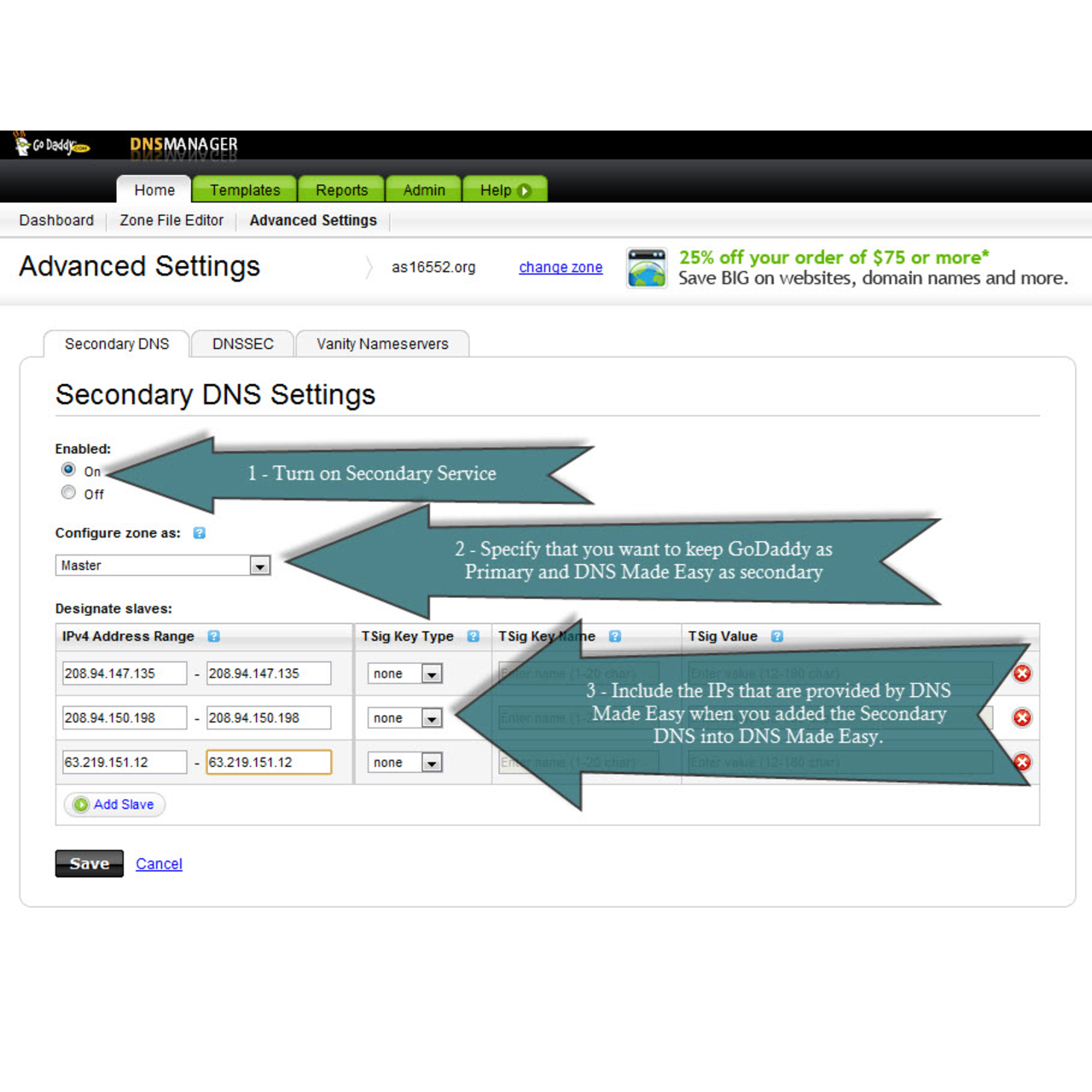Click the globe promotion banner icon
Screen dimensions: 1092x1092
[647, 268]
